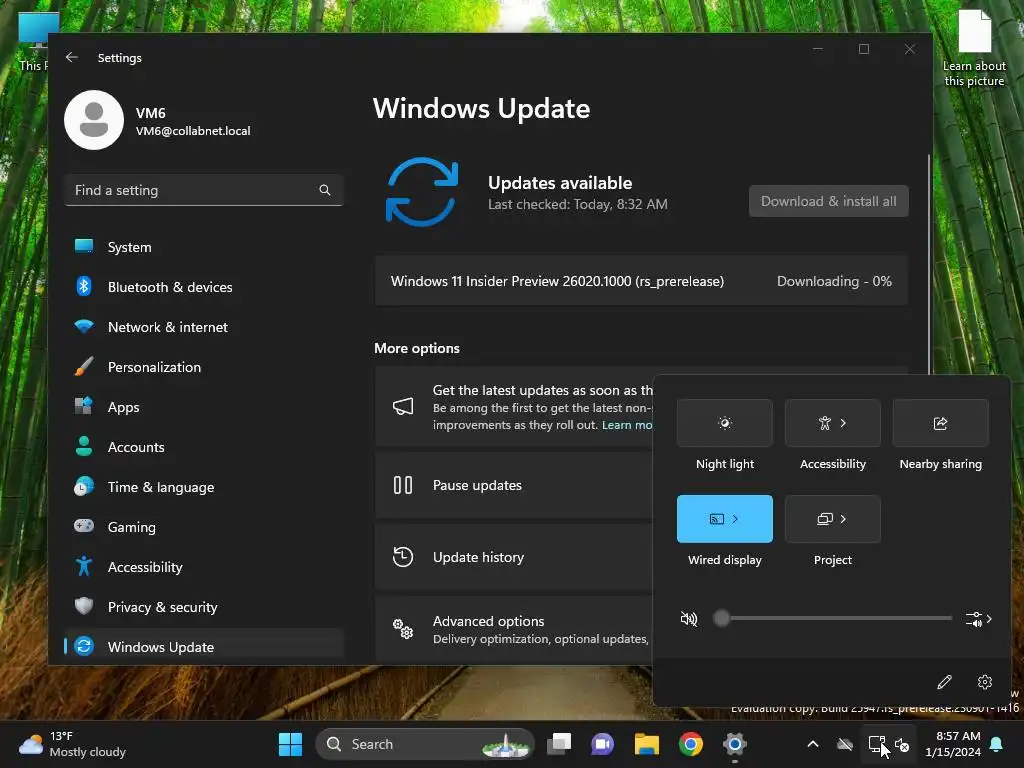Follow the Learn more link
This screenshot has height=768, width=1024.
click(x=627, y=425)
